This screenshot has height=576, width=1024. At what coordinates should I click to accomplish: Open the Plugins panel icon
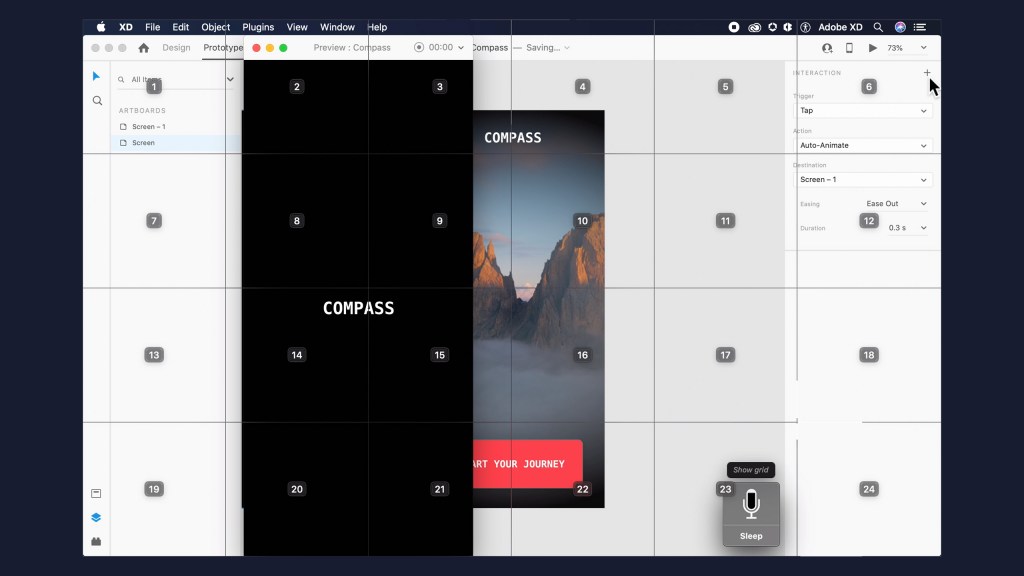pyautogui.click(x=97, y=541)
